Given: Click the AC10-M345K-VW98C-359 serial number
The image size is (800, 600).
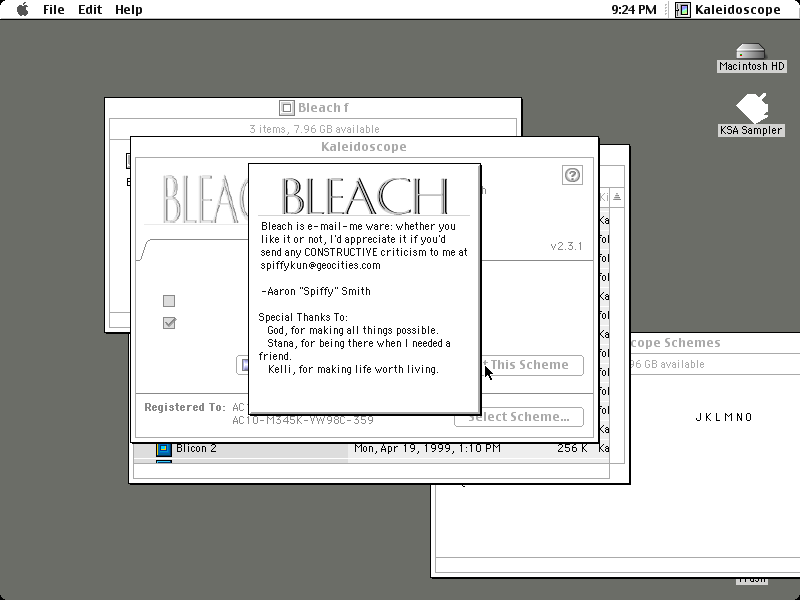Looking at the screenshot, I should tap(303, 420).
